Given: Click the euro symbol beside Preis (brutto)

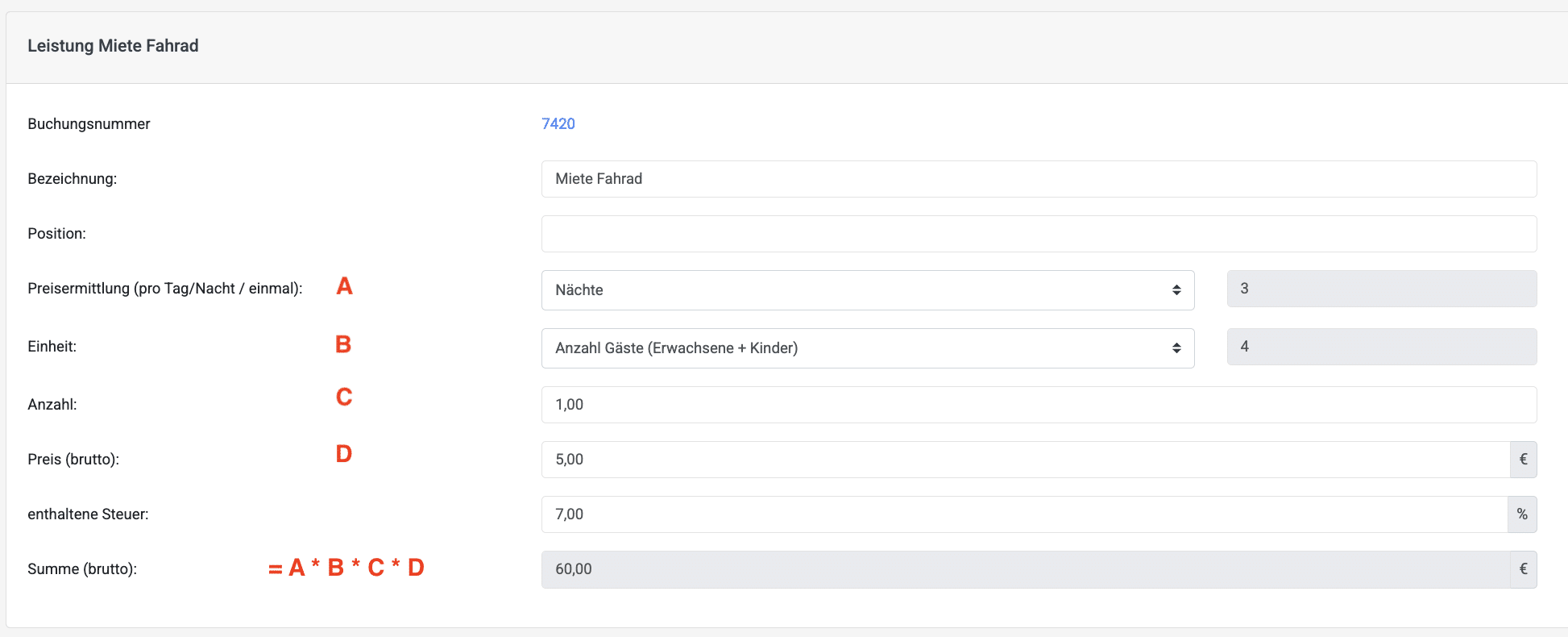Looking at the screenshot, I should 1523,460.
